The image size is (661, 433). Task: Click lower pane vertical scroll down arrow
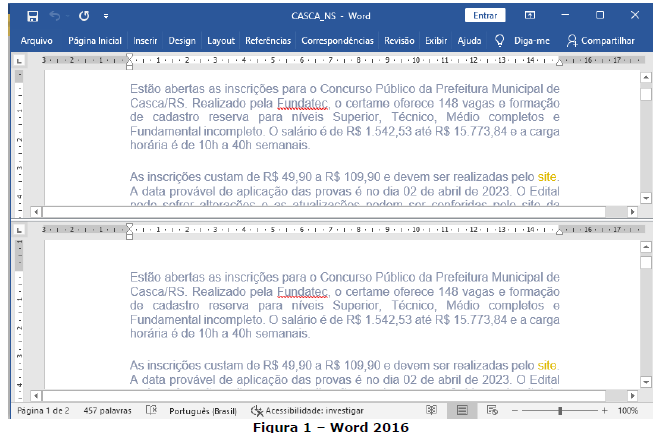click(x=646, y=382)
